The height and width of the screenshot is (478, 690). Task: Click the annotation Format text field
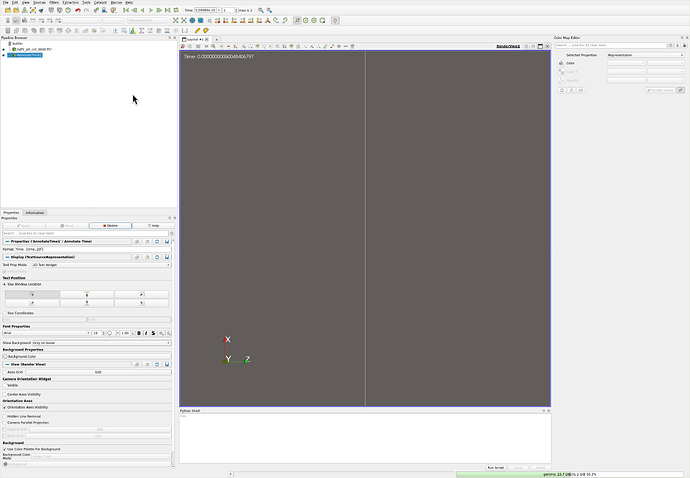pos(93,249)
